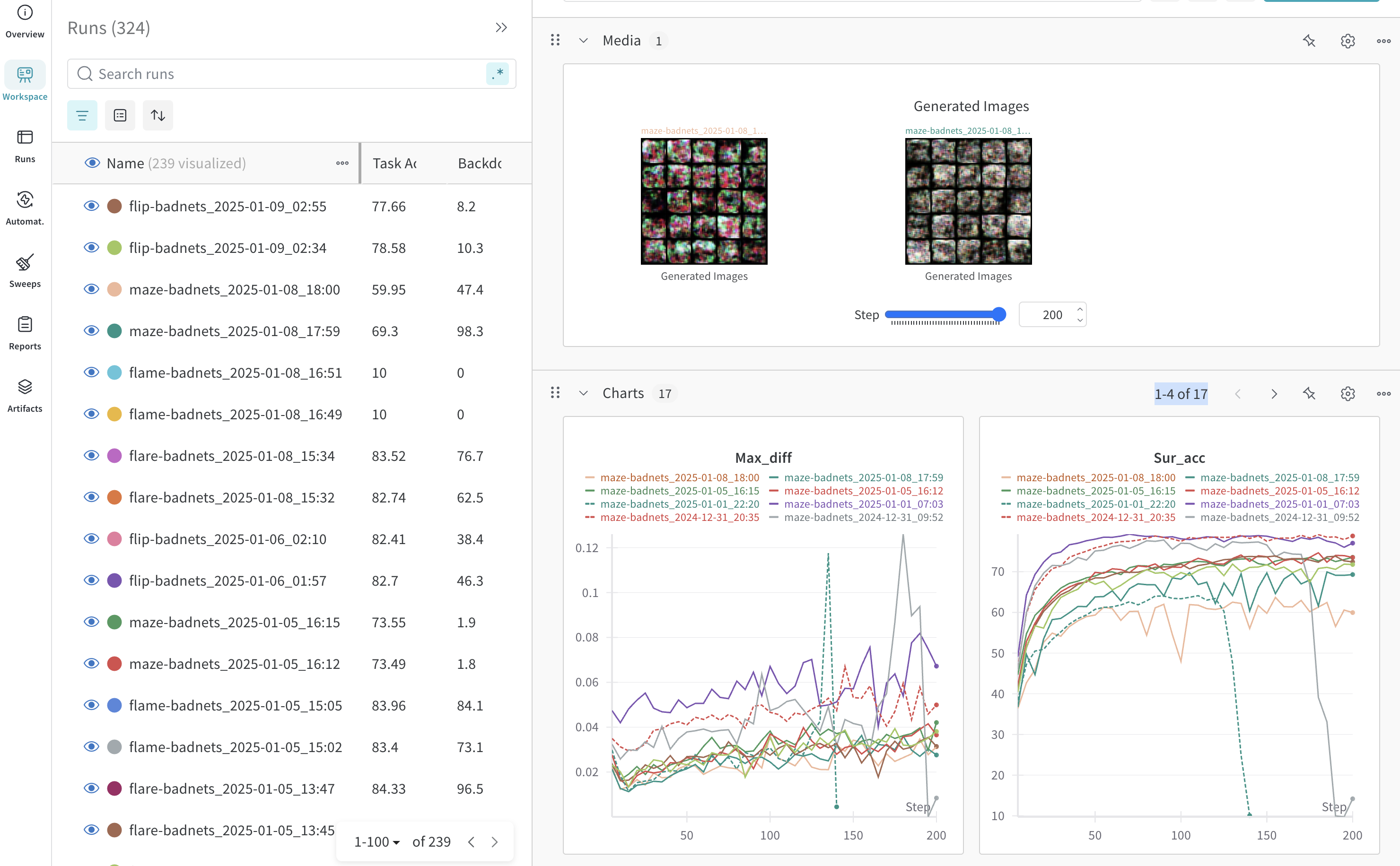Go to Automations in sidebar
Screen dimensions: 1400x866
tap(25, 208)
